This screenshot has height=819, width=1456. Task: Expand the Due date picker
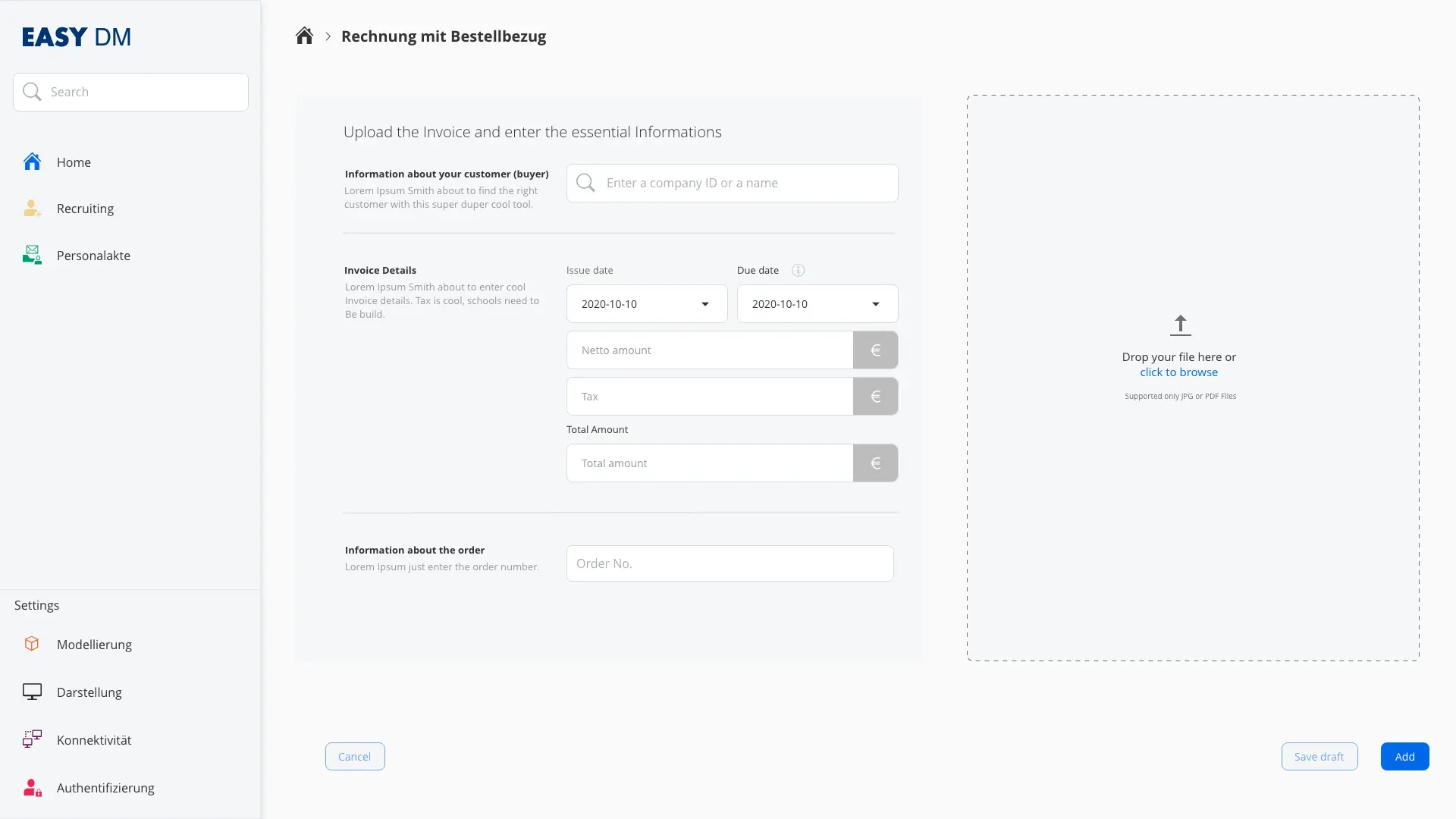876,303
